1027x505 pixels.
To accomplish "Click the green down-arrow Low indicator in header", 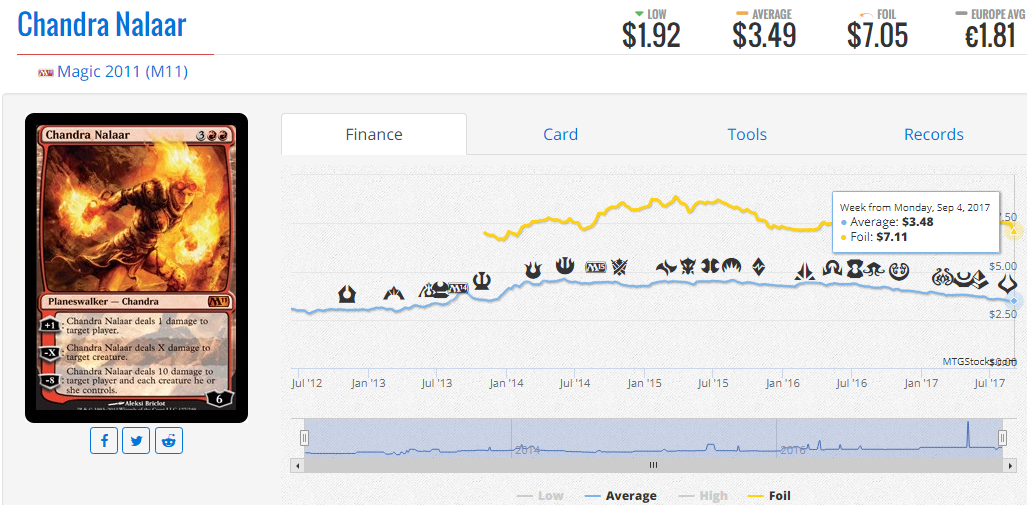I will (x=639, y=14).
